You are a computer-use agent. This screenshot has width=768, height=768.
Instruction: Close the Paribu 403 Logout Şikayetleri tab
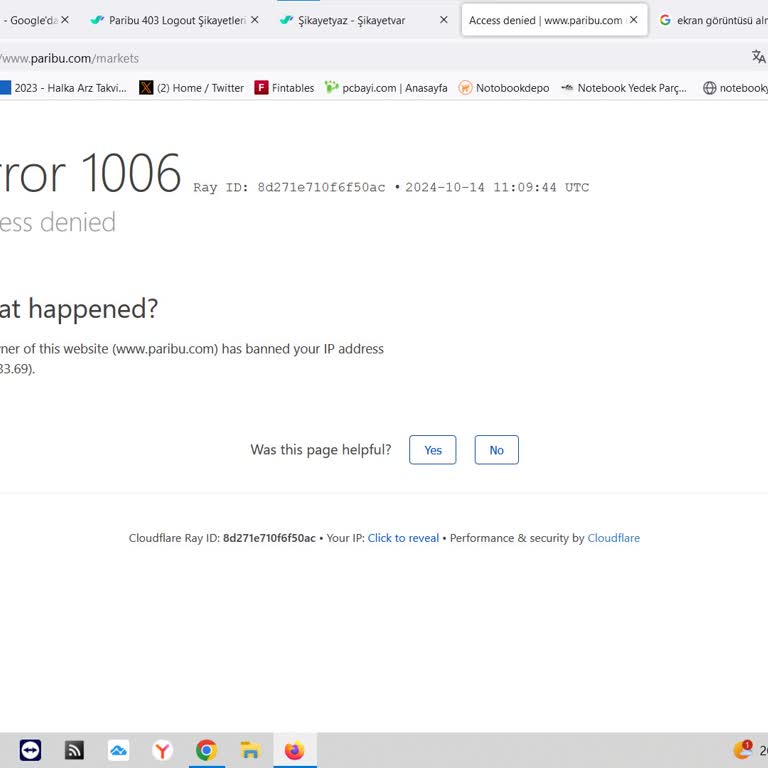pos(255,20)
